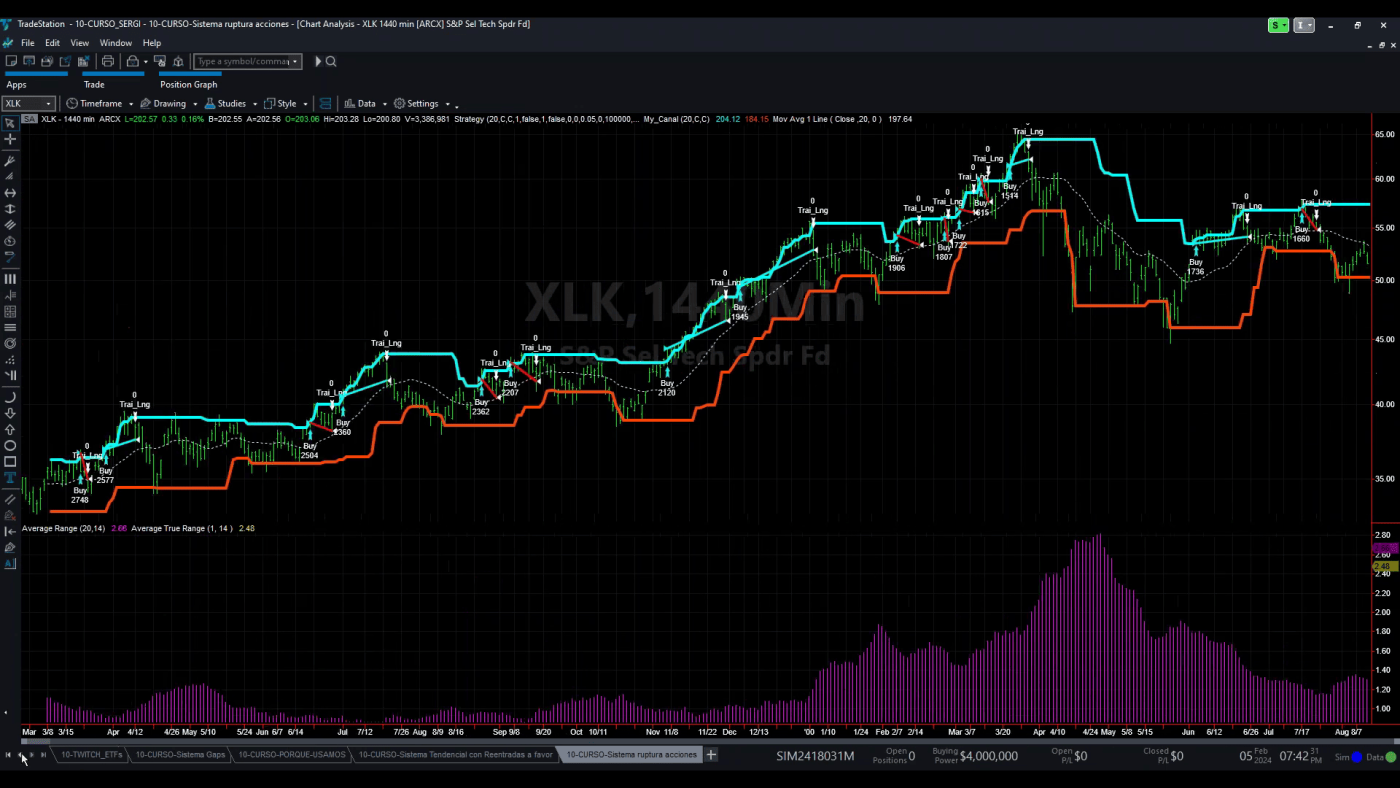The height and width of the screenshot is (788, 1400).
Task: Switch to 10-CURSO-Sistema Gaps tab
Action: (x=180, y=755)
